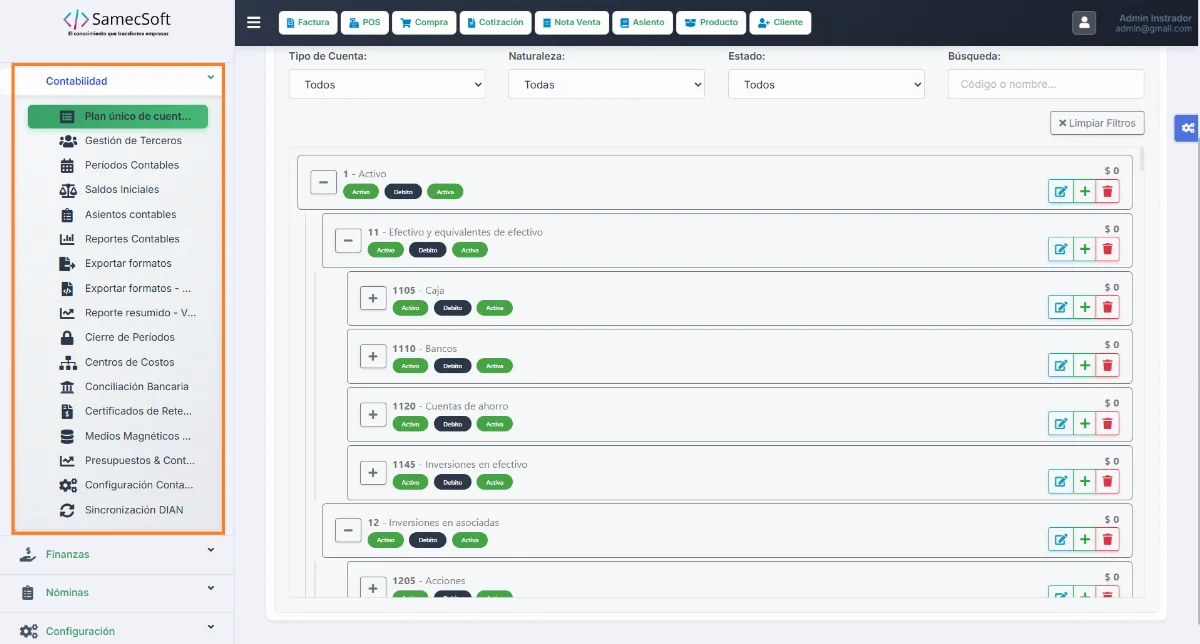Open the user avatar icon
This screenshot has width=1200, height=644.
tap(1084, 23)
